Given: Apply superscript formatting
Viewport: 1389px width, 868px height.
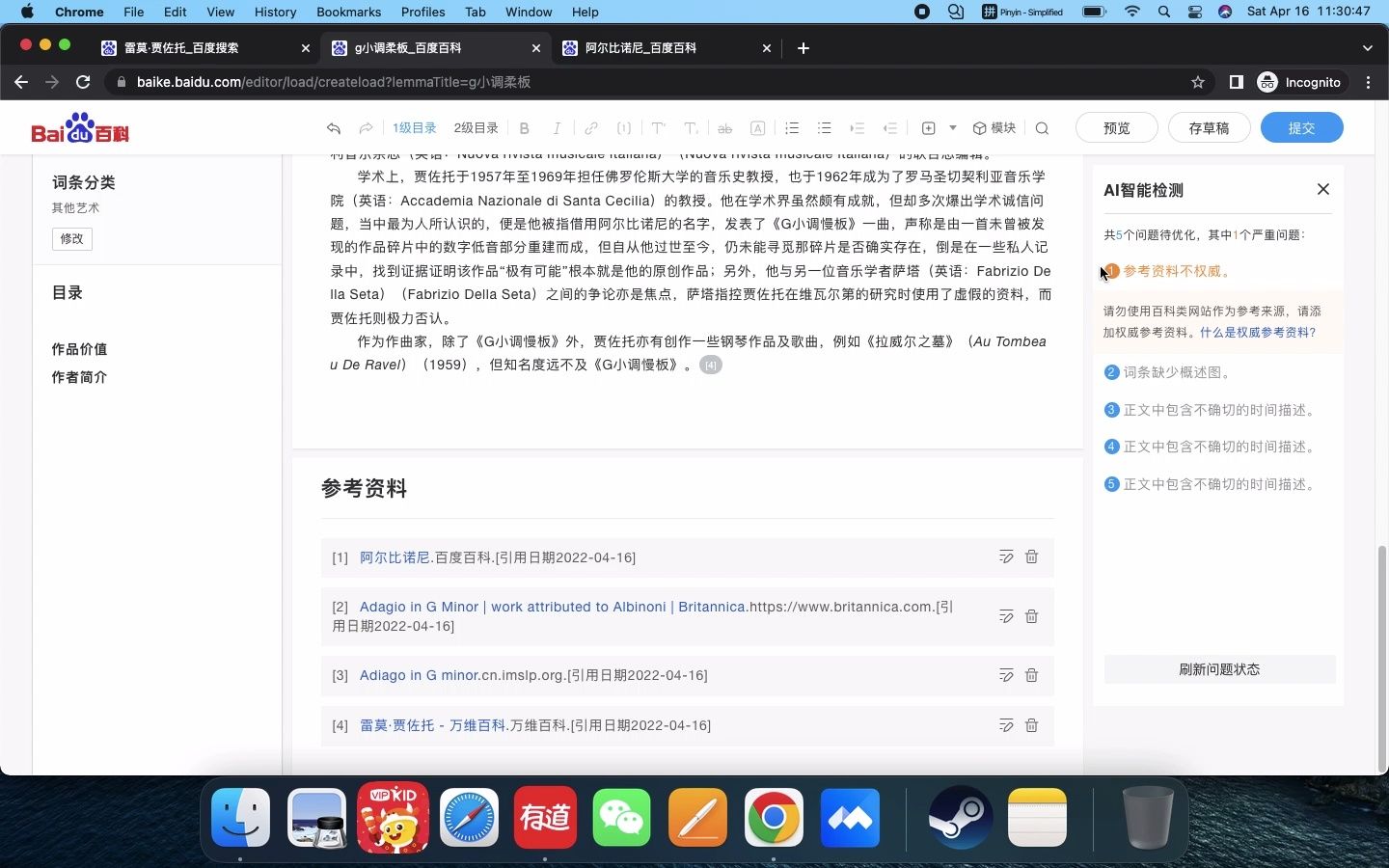Looking at the screenshot, I should tap(659, 128).
